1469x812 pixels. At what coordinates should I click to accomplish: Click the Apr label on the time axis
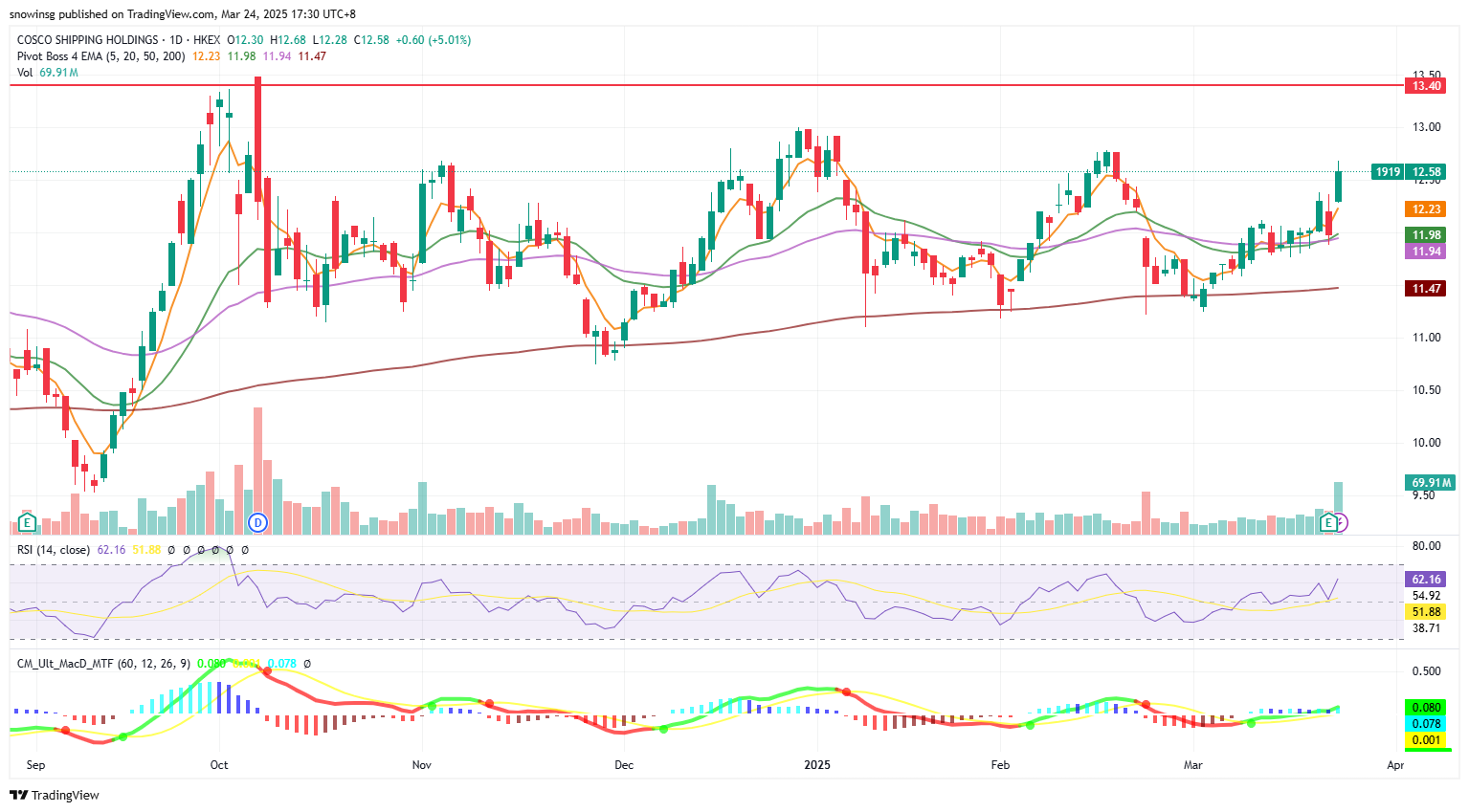(x=1395, y=765)
